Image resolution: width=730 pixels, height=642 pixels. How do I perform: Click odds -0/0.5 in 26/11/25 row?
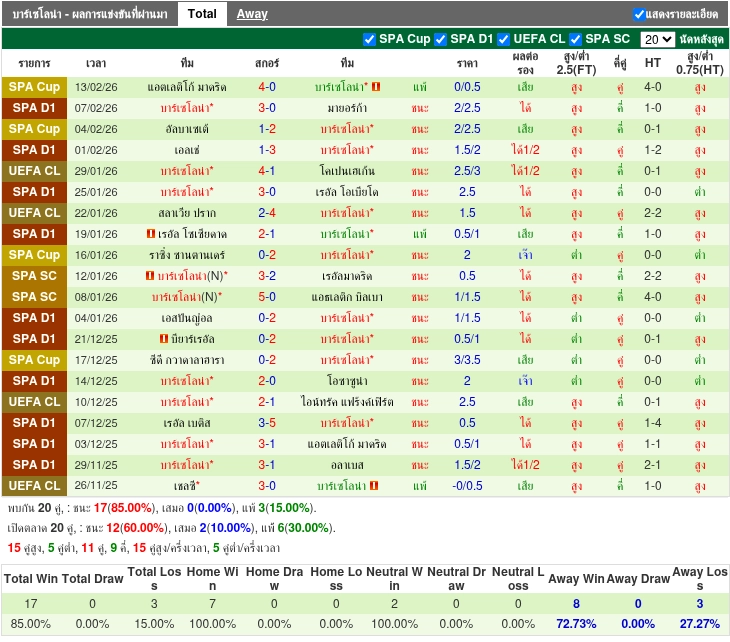click(467, 486)
